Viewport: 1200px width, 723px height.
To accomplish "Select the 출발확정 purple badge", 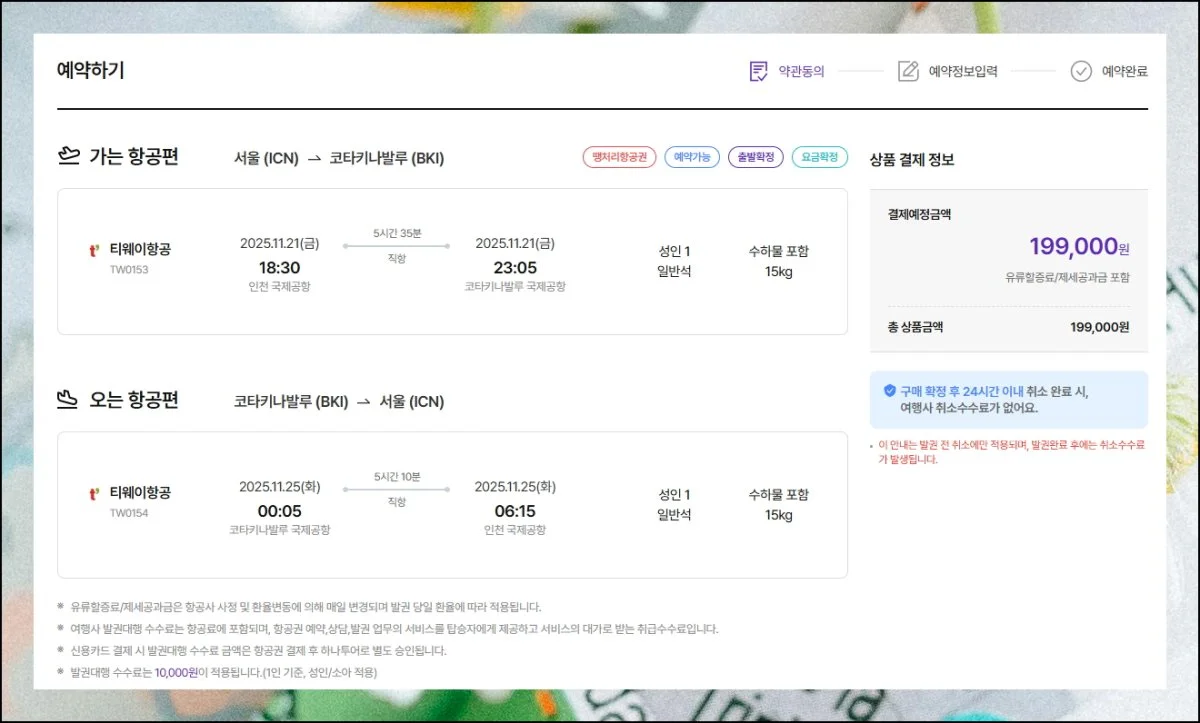I will tap(755, 157).
